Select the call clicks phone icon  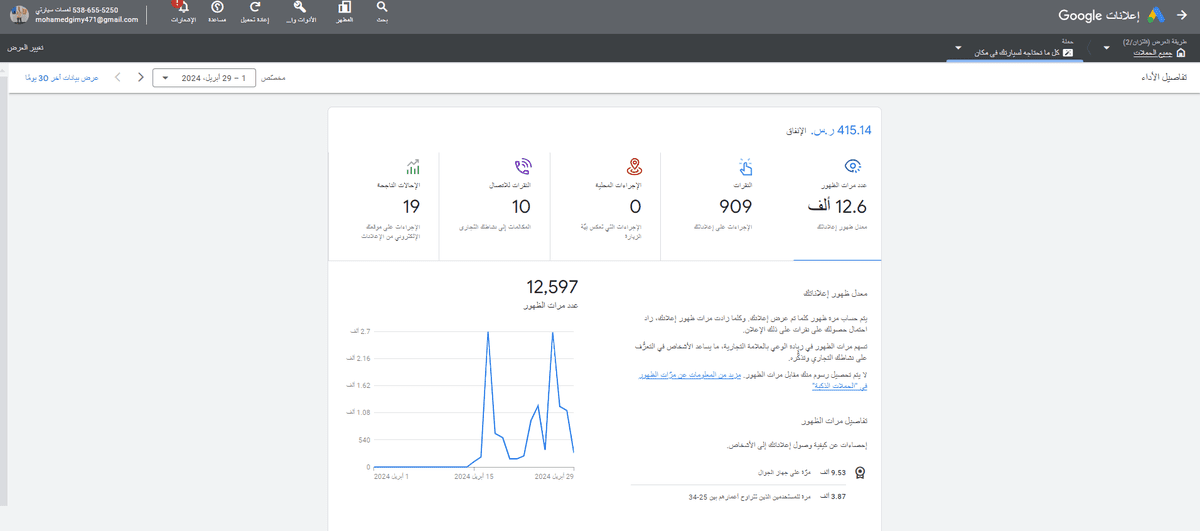(x=522, y=166)
